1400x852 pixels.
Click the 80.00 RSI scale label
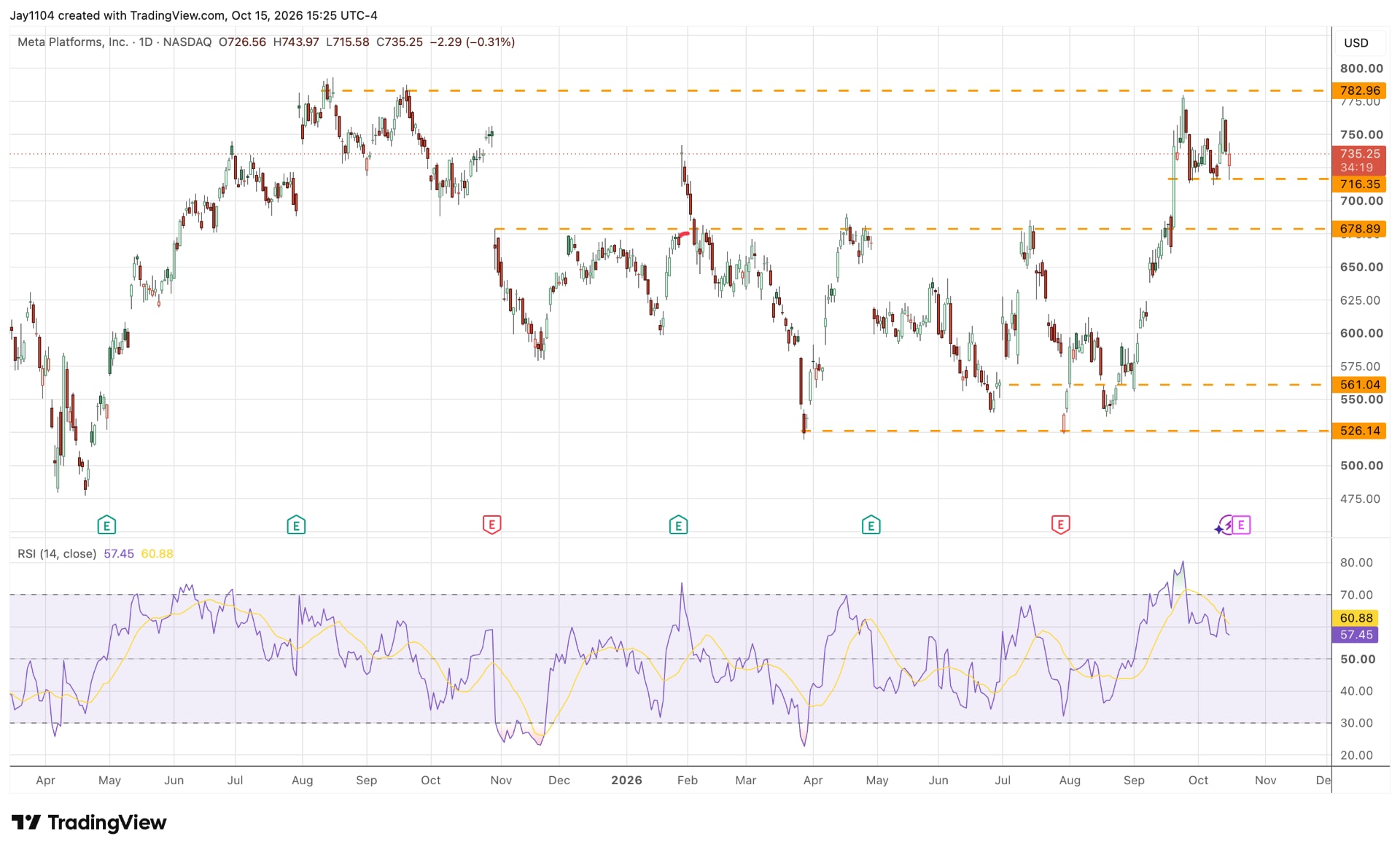click(x=1356, y=563)
